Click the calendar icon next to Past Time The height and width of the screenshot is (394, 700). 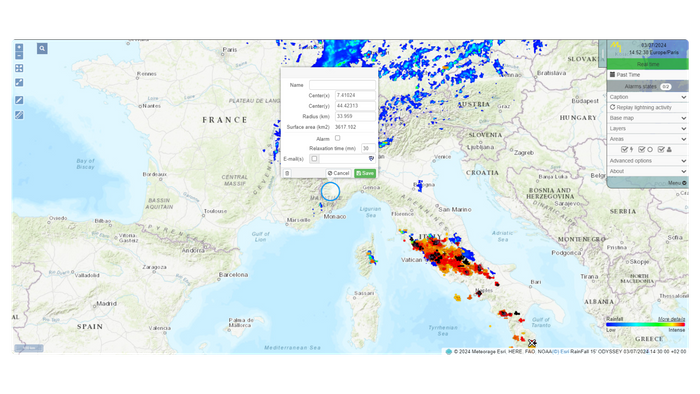pos(612,75)
